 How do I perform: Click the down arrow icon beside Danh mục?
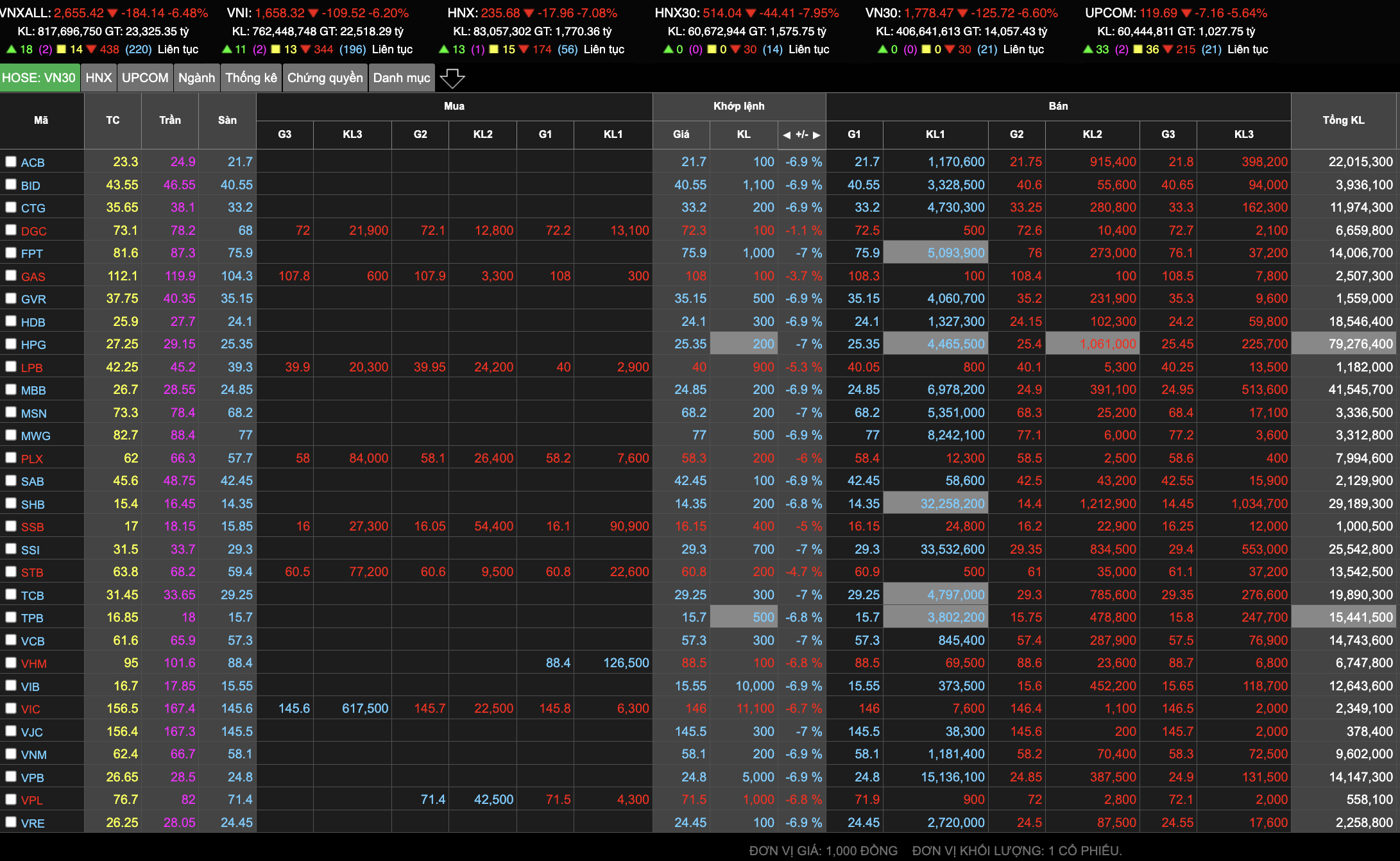(452, 78)
